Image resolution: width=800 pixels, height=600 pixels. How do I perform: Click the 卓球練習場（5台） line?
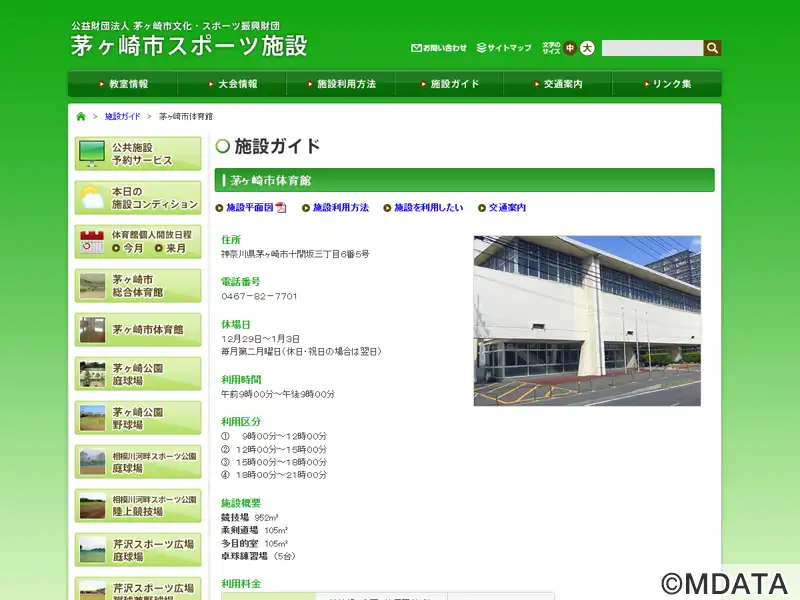click(x=258, y=556)
